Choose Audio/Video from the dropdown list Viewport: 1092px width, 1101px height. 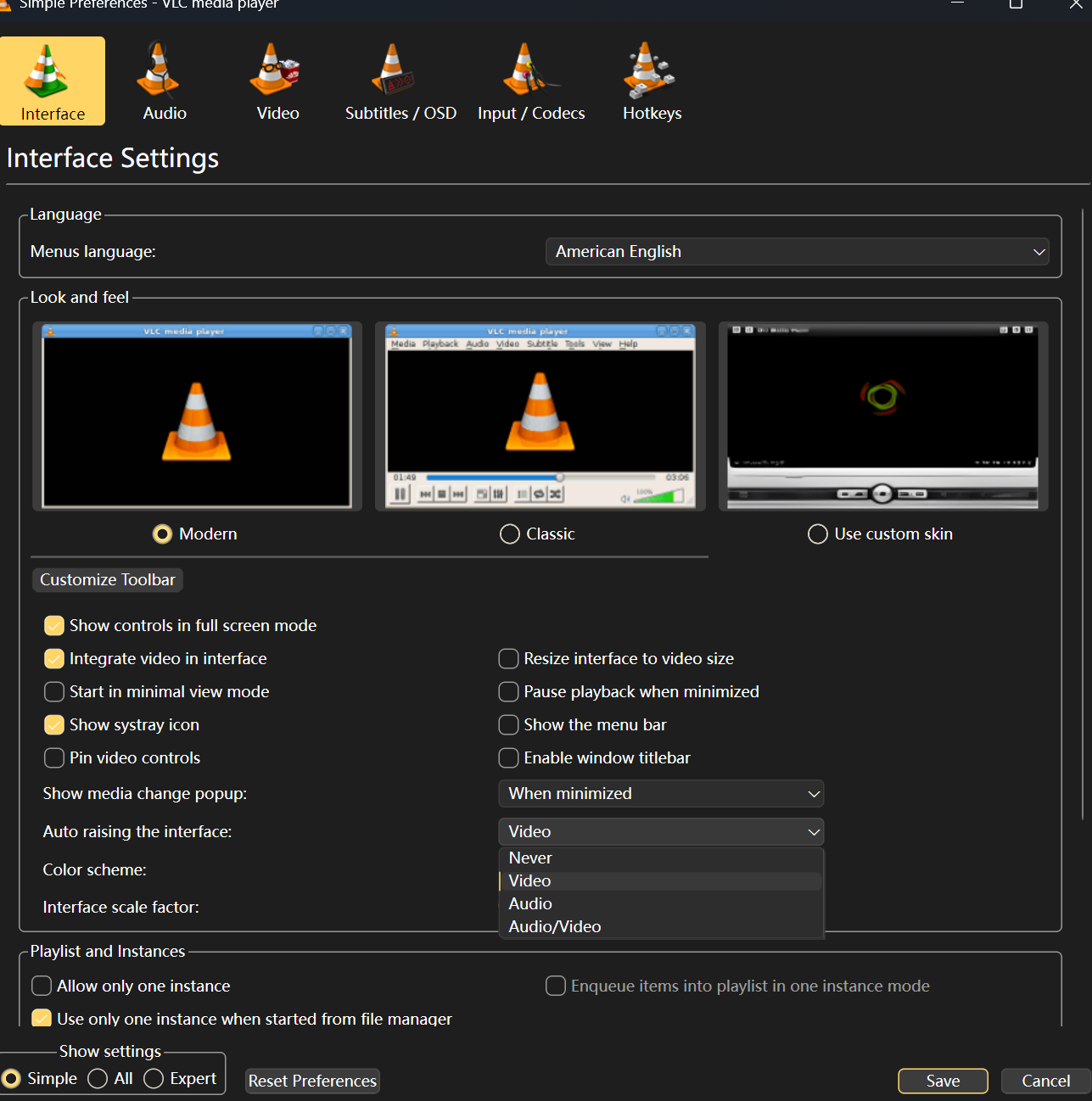click(x=555, y=927)
